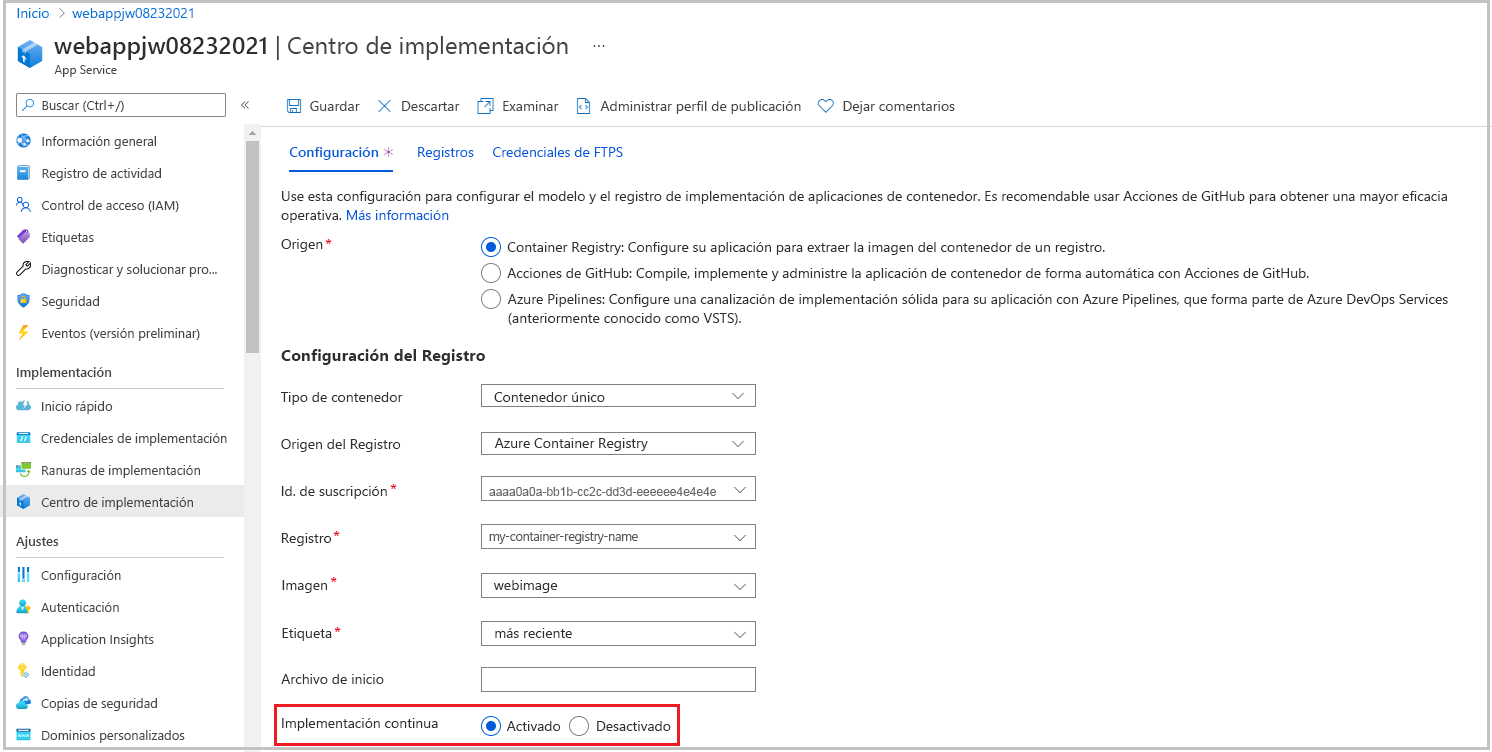Switch to the Credenciales de FTPS tab
Screen dimensions: 1492x752
(x=557, y=152)
